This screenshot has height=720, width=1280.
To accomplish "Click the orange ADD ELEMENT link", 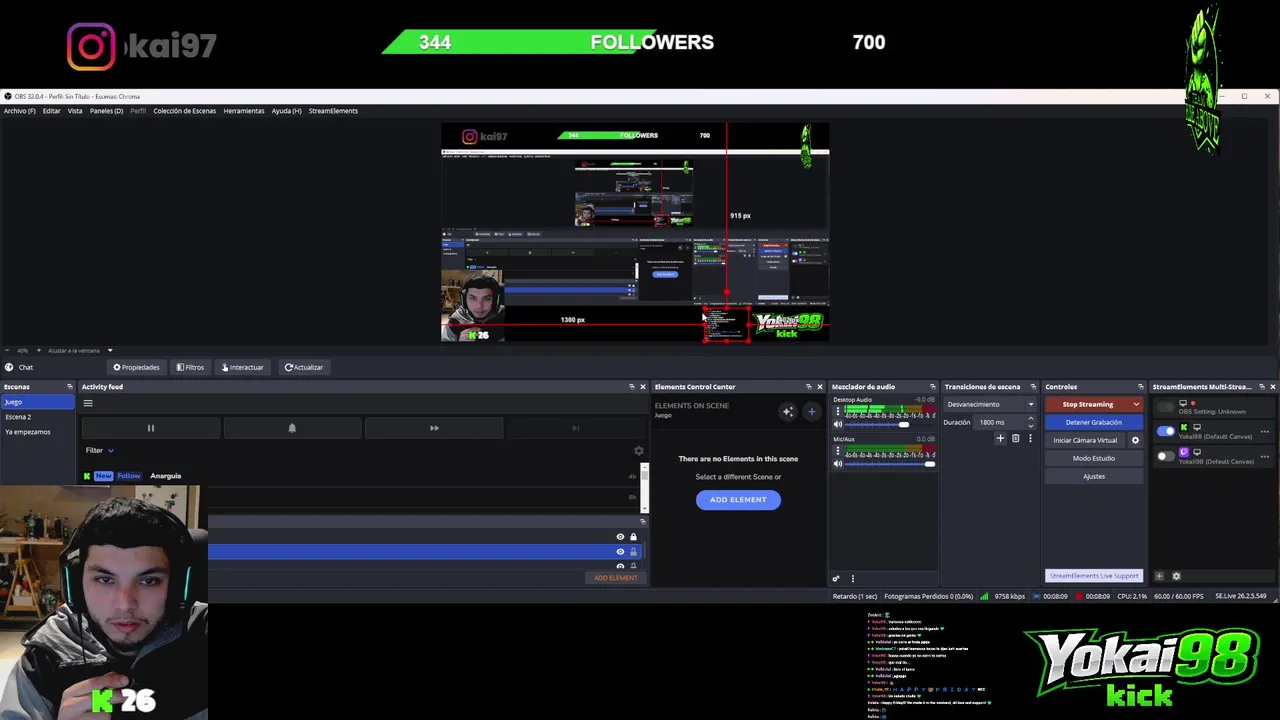I will 615,578.
